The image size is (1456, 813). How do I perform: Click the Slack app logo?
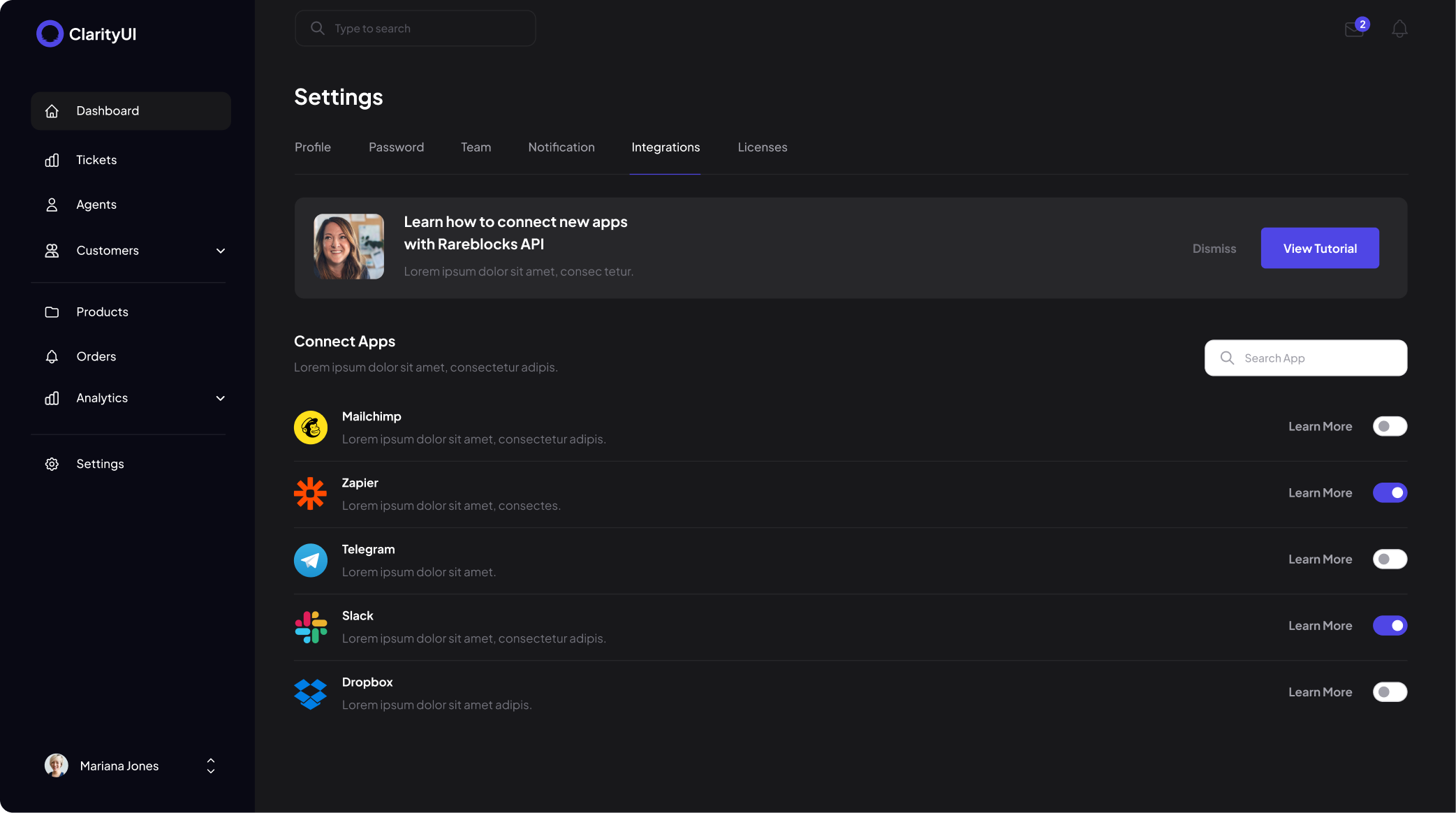(311, 627)
